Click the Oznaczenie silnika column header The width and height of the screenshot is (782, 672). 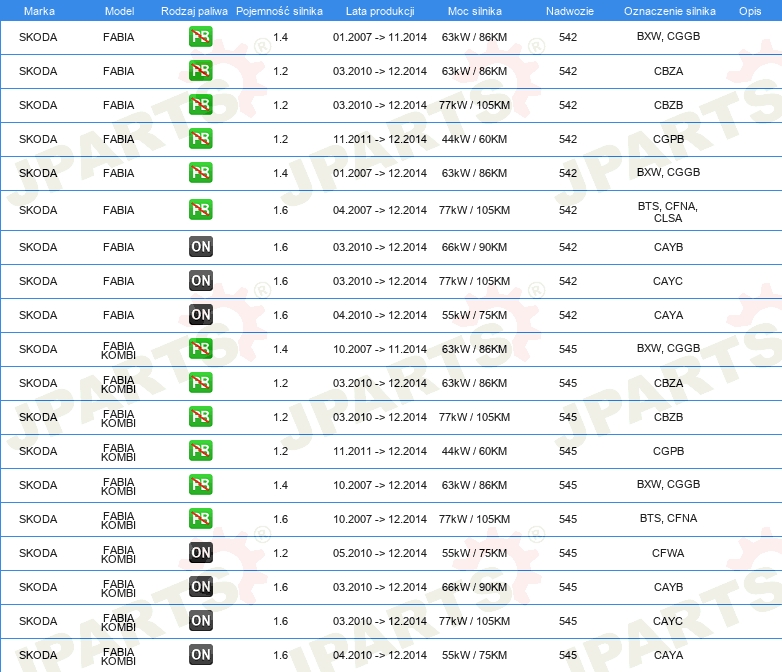click(669, 11)
